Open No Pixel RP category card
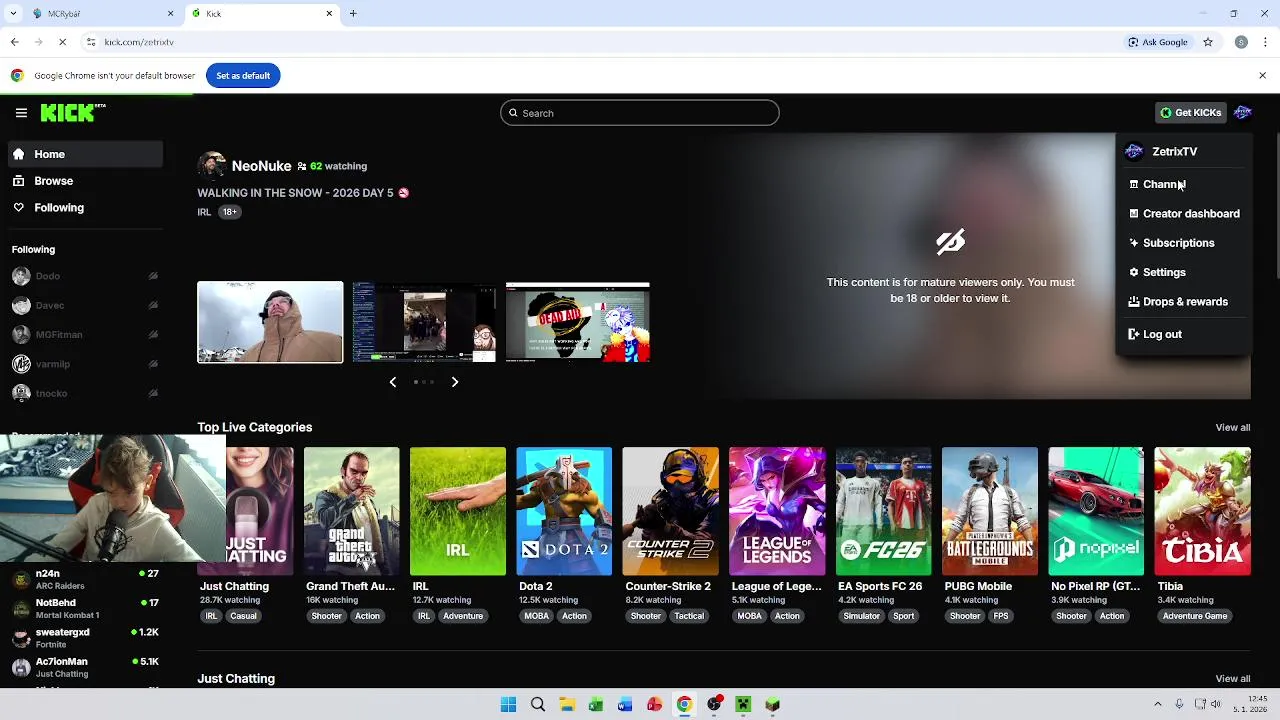The height and width of the screenshot is (720, 1280). click(x=1096, y=511)
